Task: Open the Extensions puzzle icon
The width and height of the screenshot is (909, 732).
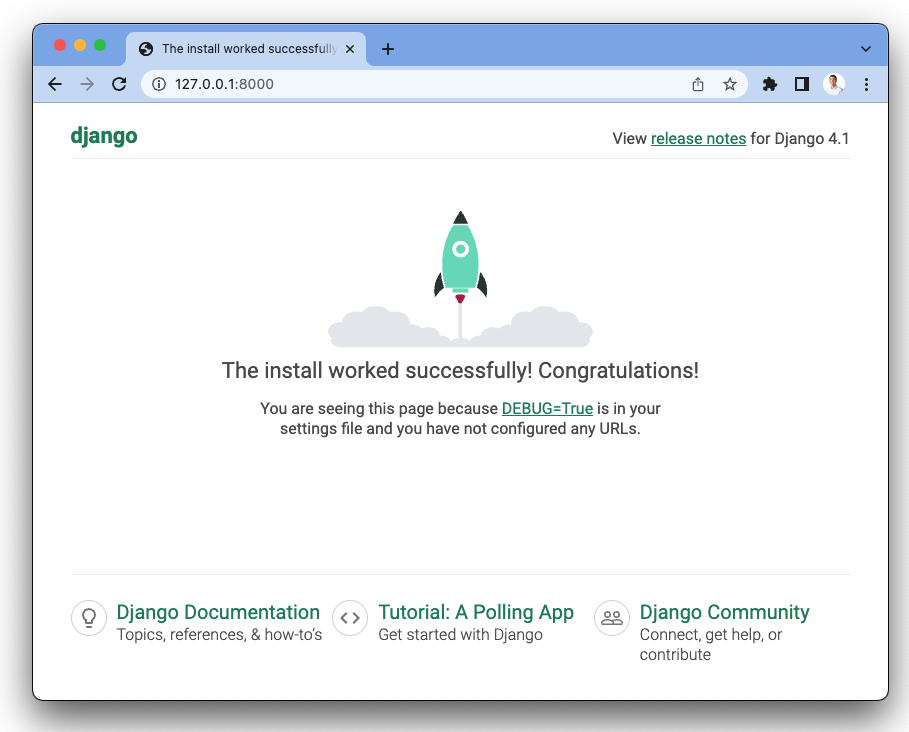Action: pos(769,85)
